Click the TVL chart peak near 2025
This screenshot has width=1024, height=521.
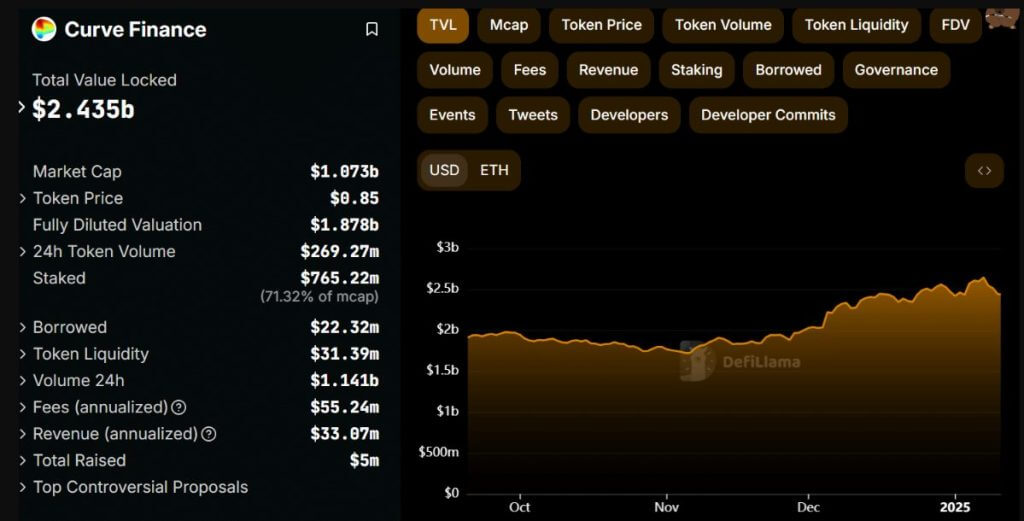[x=984, y=278]
